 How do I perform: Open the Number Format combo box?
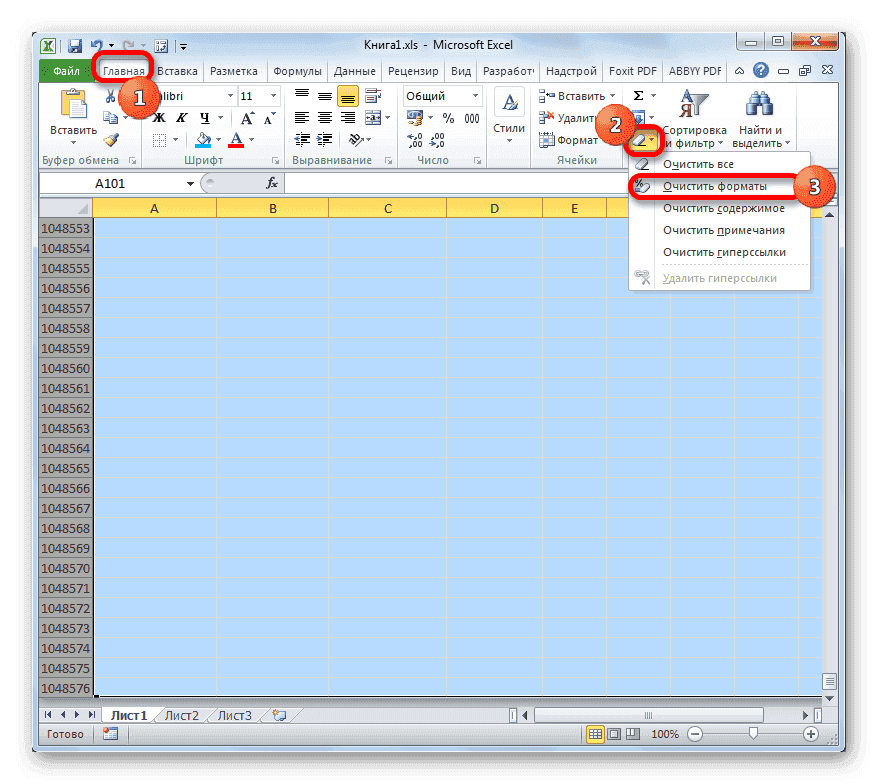coord(441,96)
